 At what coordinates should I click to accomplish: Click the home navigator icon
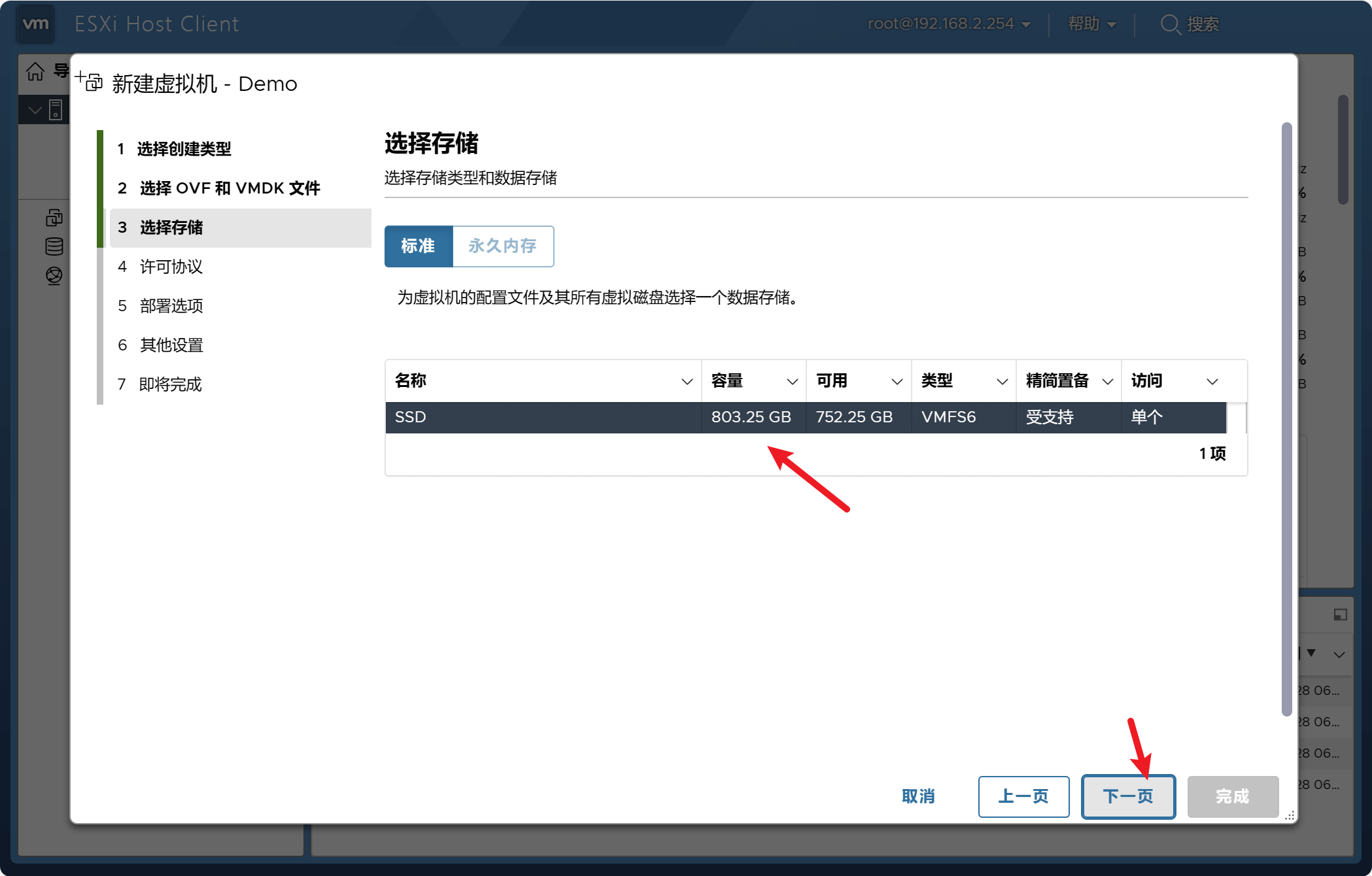click(x=35, y=71)
